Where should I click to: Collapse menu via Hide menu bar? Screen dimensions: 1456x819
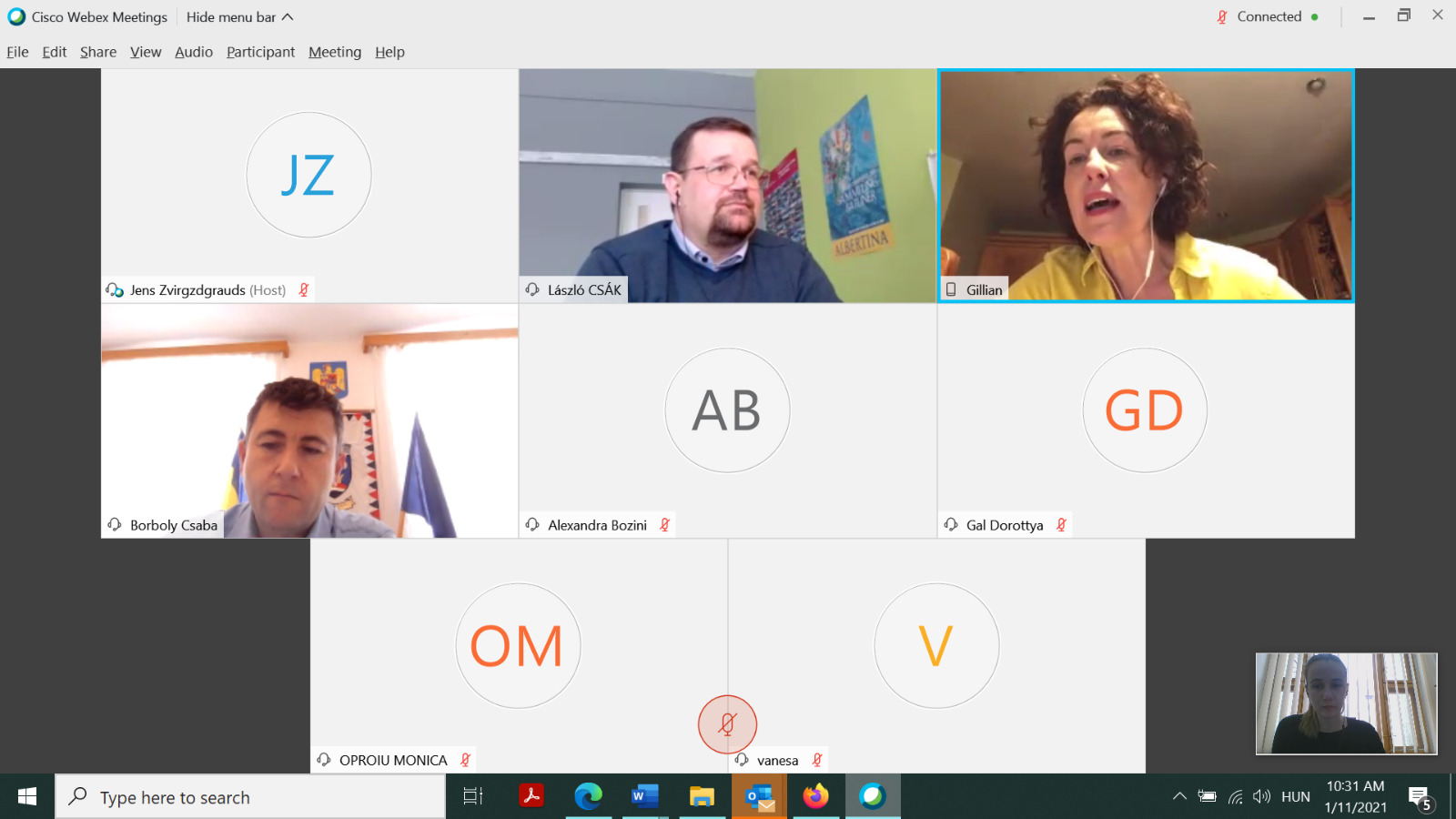click(x=239, y=17)
